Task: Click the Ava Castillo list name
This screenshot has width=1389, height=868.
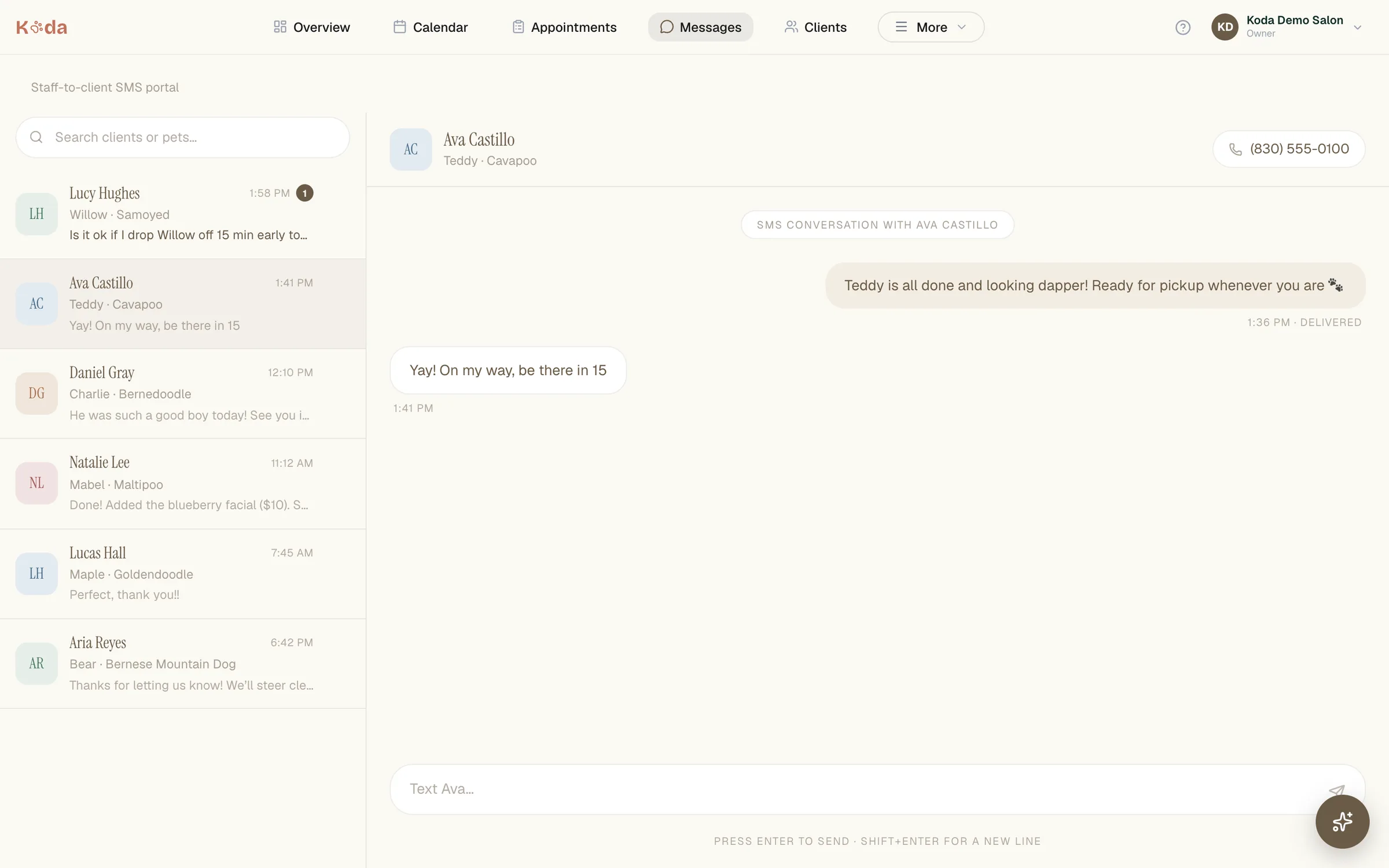Action: click(x=101, y=283)
